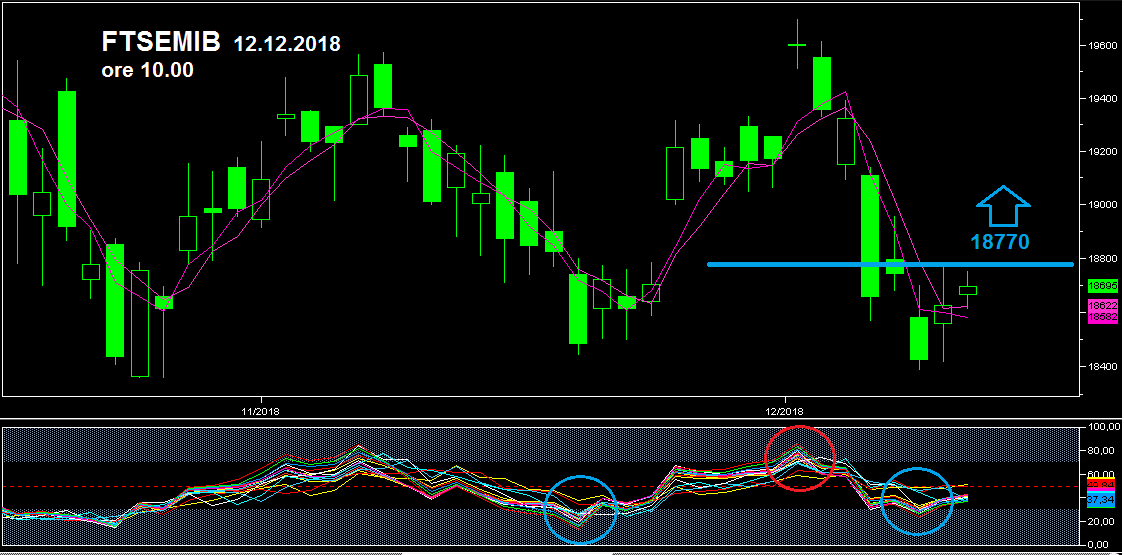Image resolution: width=1124 pixels, height=555 pixels.
Task: Click the 19200 price axis label
Action: (1102, 152)
